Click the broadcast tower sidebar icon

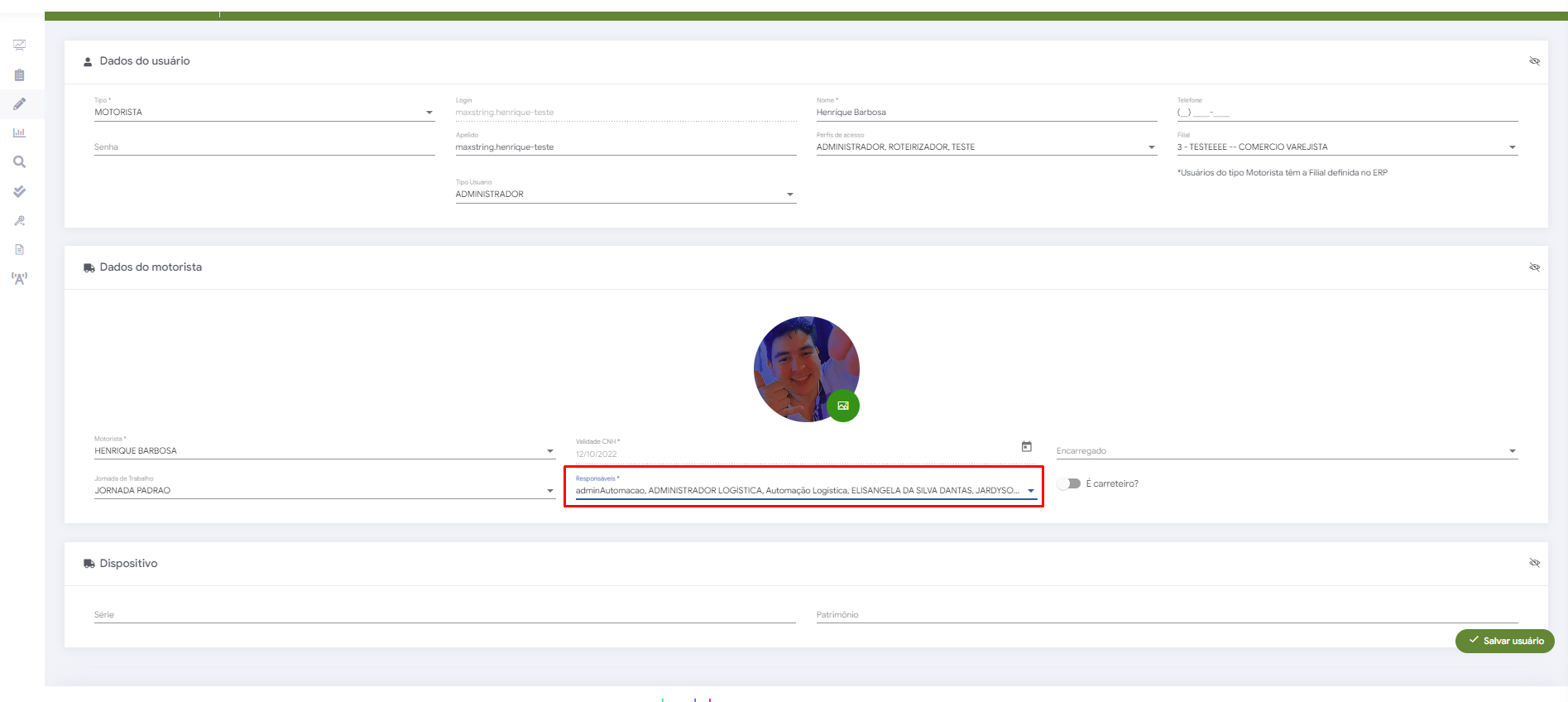pyautogui.click(x=19, y=278)
